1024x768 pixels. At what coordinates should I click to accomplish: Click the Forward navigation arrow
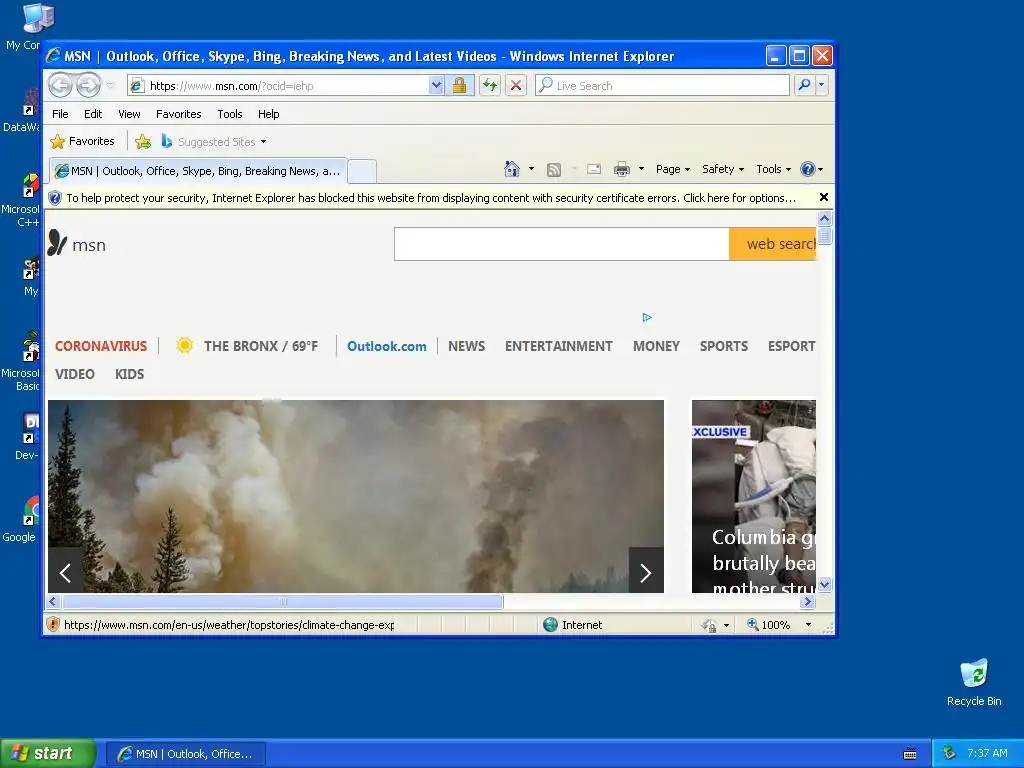point(88,85)
